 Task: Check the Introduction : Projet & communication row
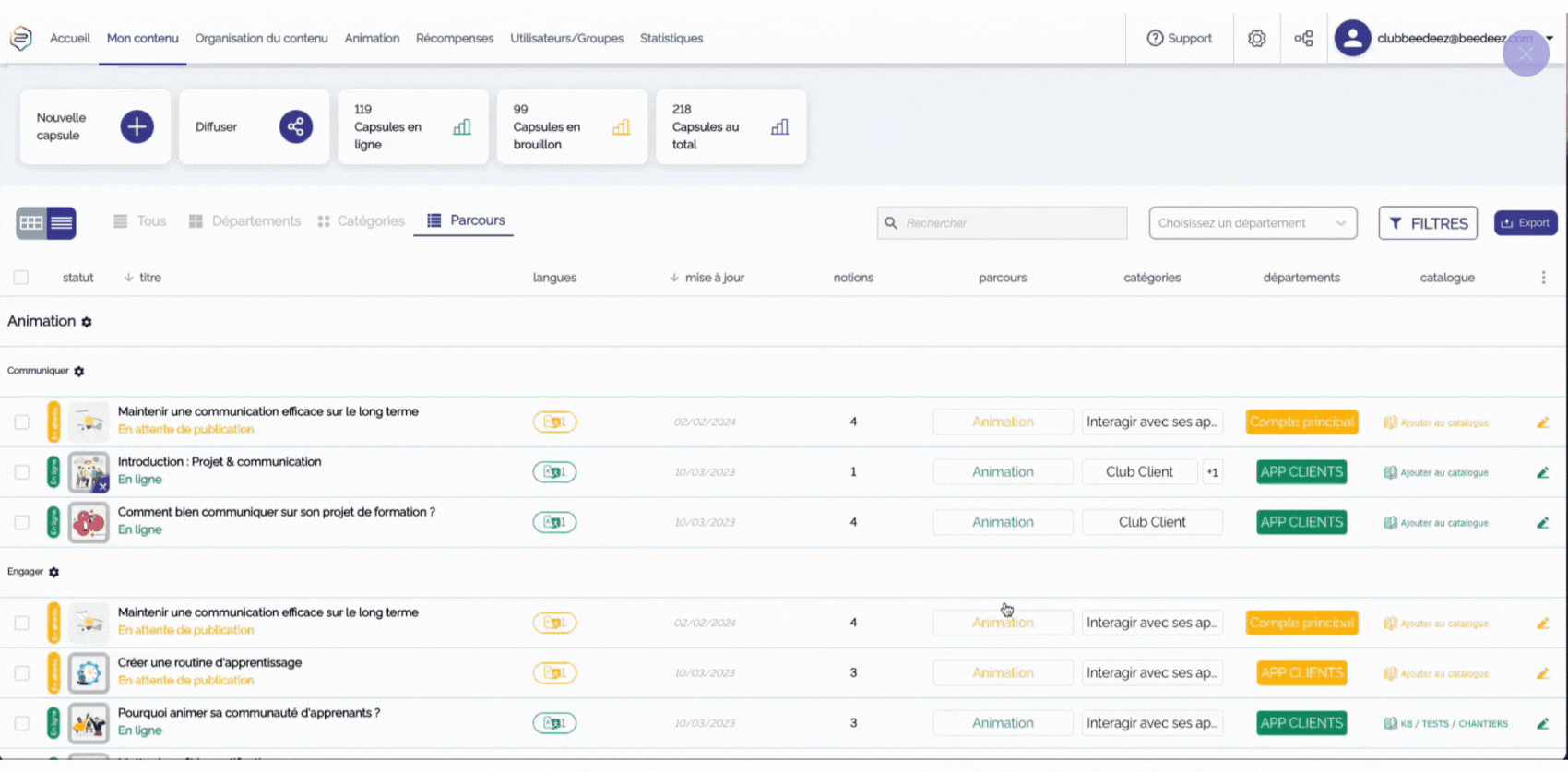[21, 472]
